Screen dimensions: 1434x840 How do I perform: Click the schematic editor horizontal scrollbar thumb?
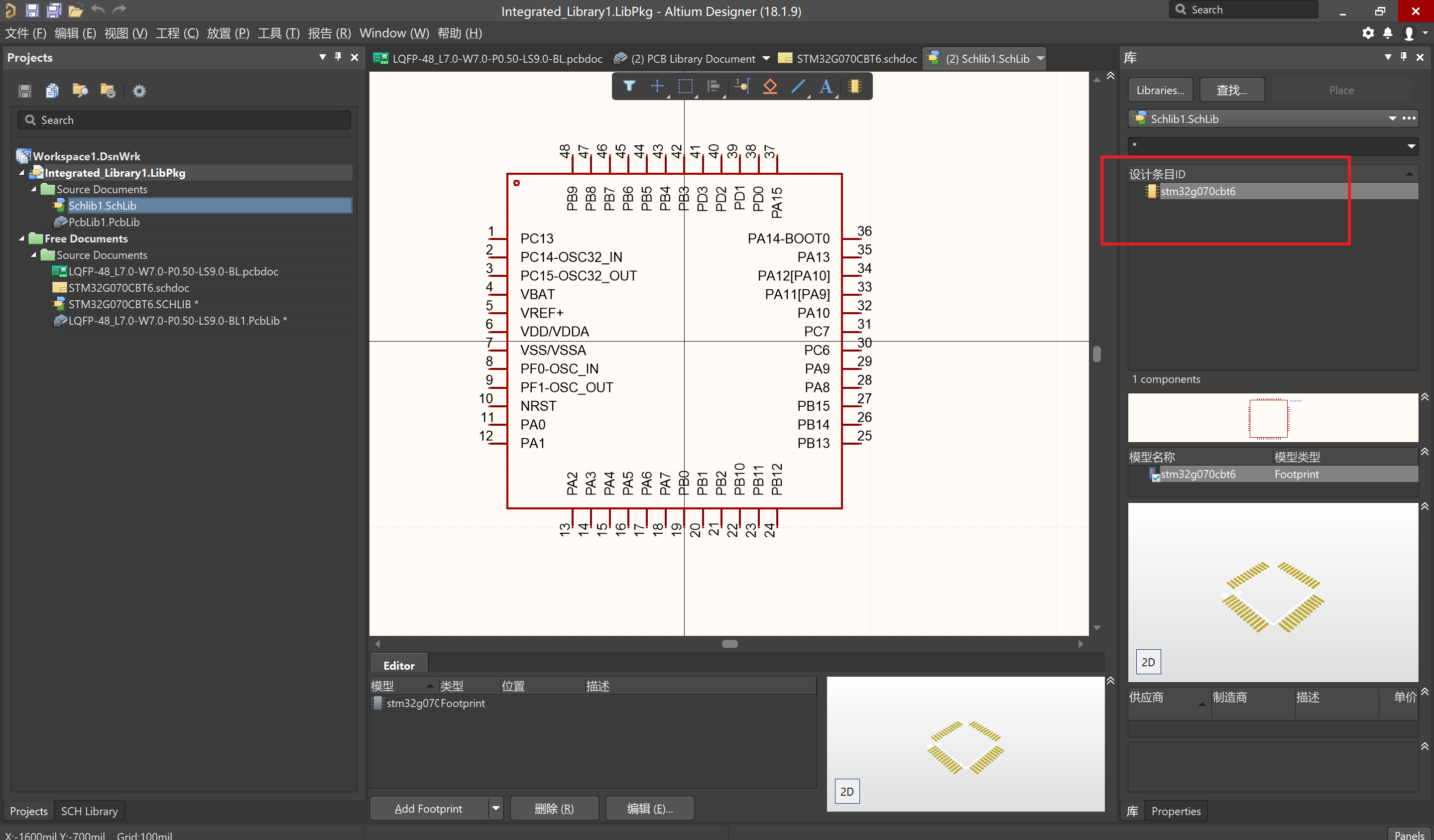(729, 644)
